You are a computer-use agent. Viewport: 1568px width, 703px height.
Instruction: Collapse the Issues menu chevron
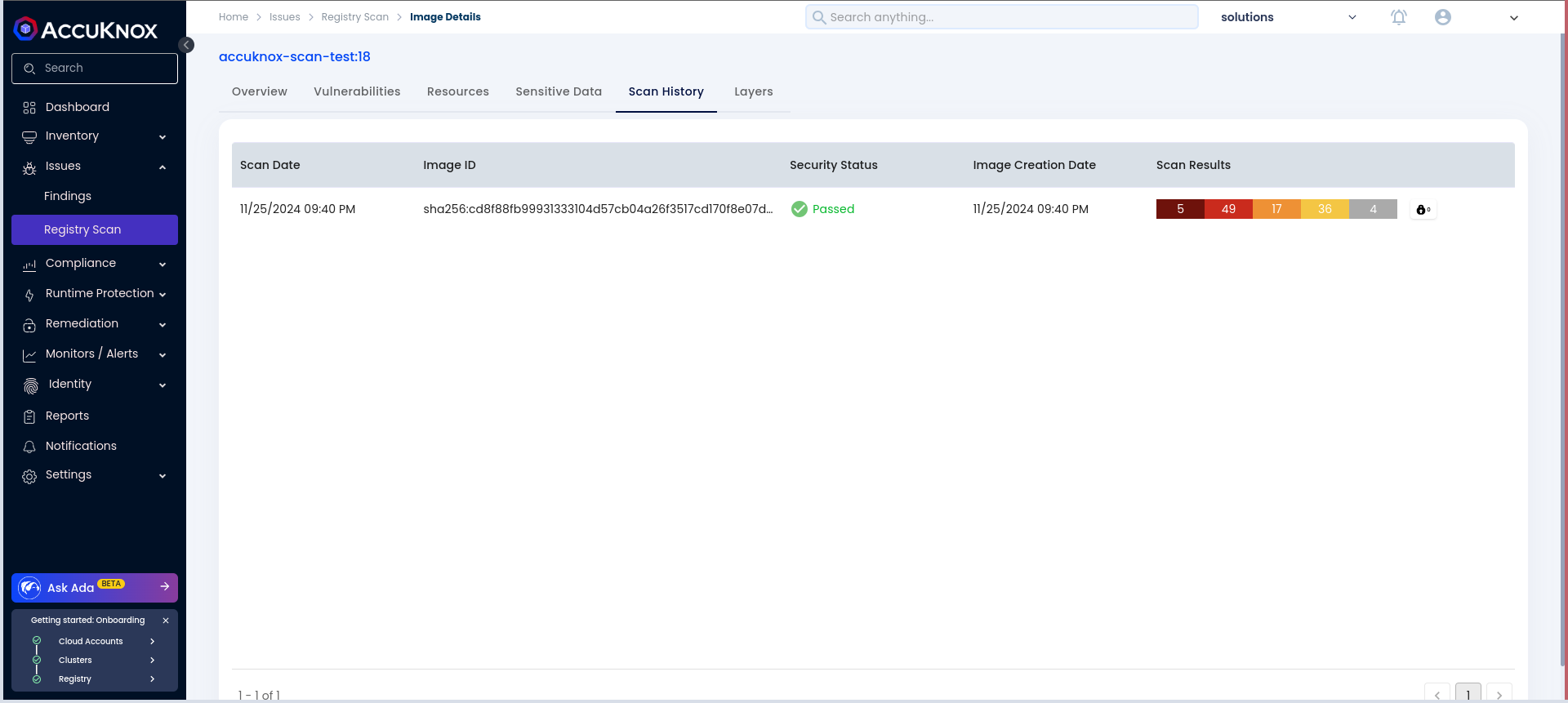point(163,167)
